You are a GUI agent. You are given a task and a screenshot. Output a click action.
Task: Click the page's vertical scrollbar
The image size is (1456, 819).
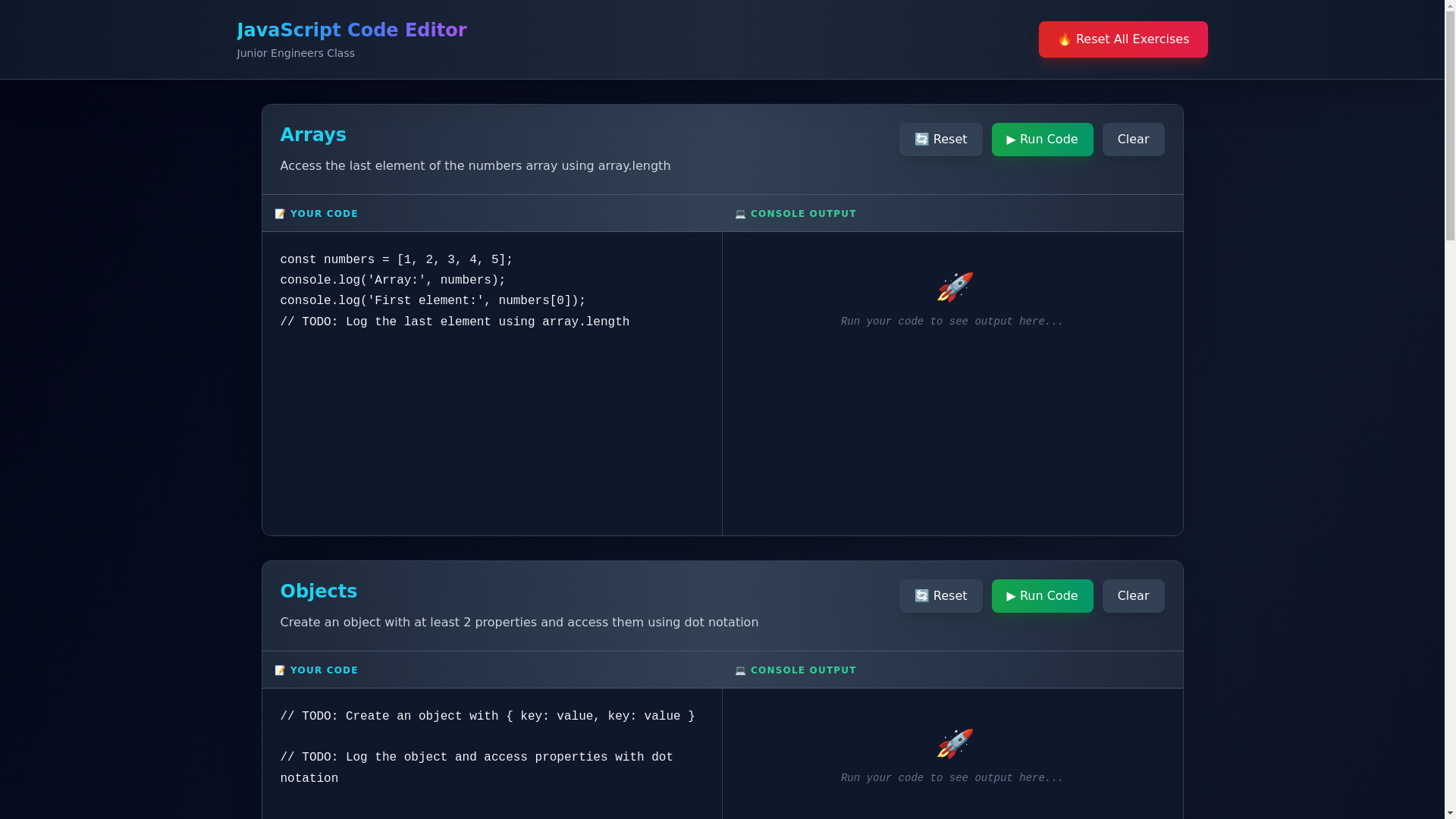point(1450,409)
